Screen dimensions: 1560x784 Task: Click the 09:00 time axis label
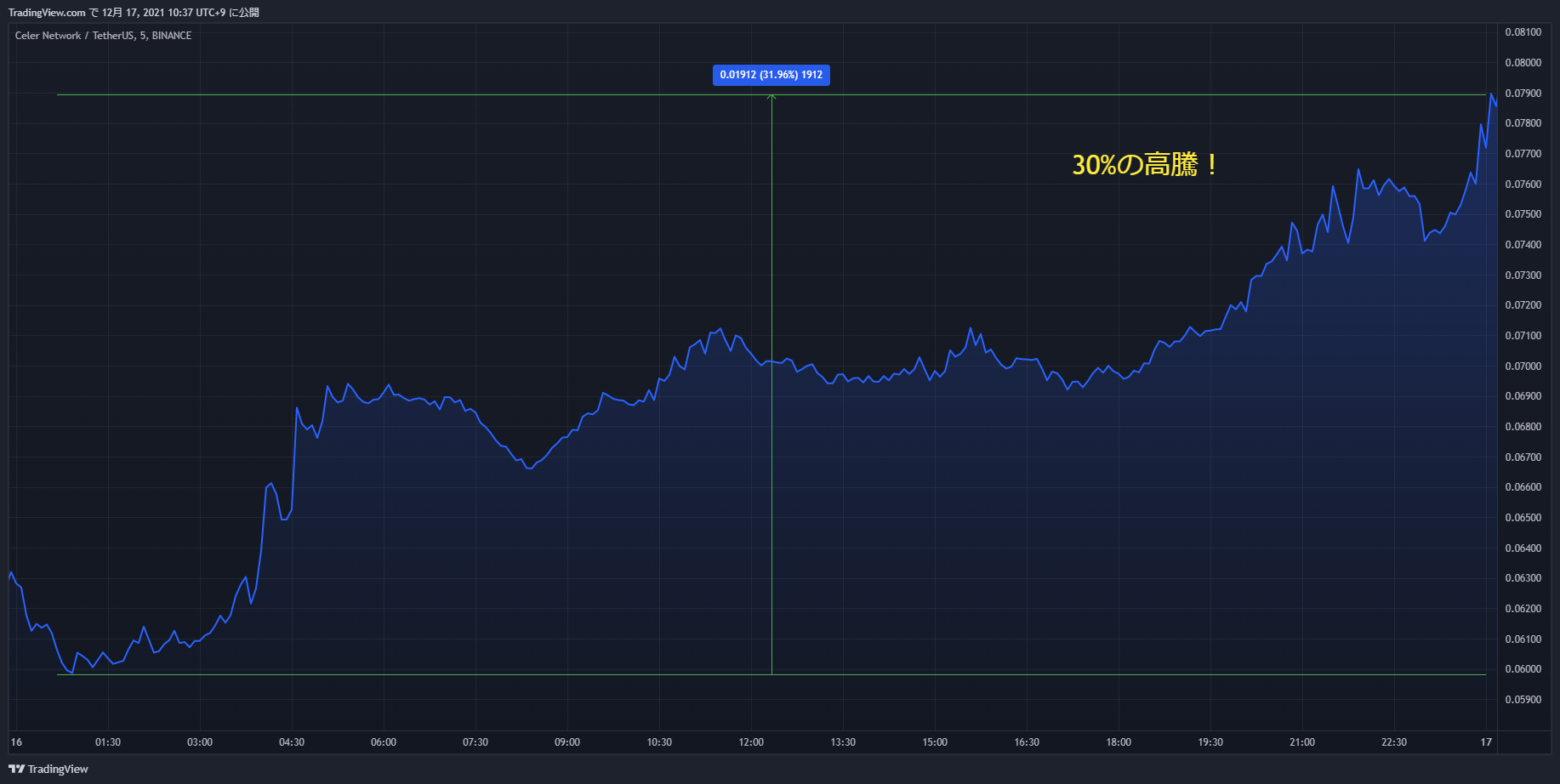click(x=567, y=742)
